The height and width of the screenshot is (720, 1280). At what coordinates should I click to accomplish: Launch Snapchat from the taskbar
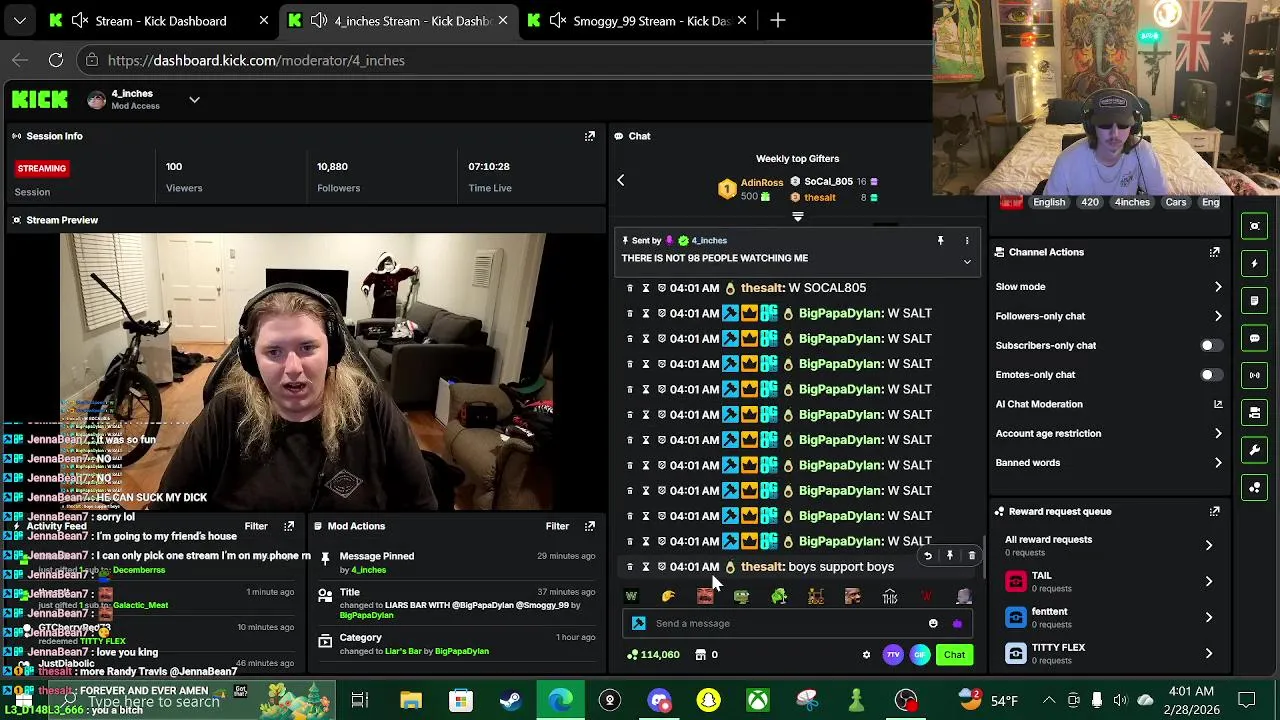pos(708,700)
